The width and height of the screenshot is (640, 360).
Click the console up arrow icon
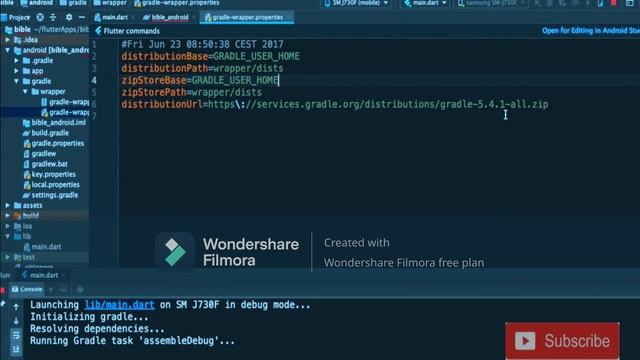click(x=16, y=307)
